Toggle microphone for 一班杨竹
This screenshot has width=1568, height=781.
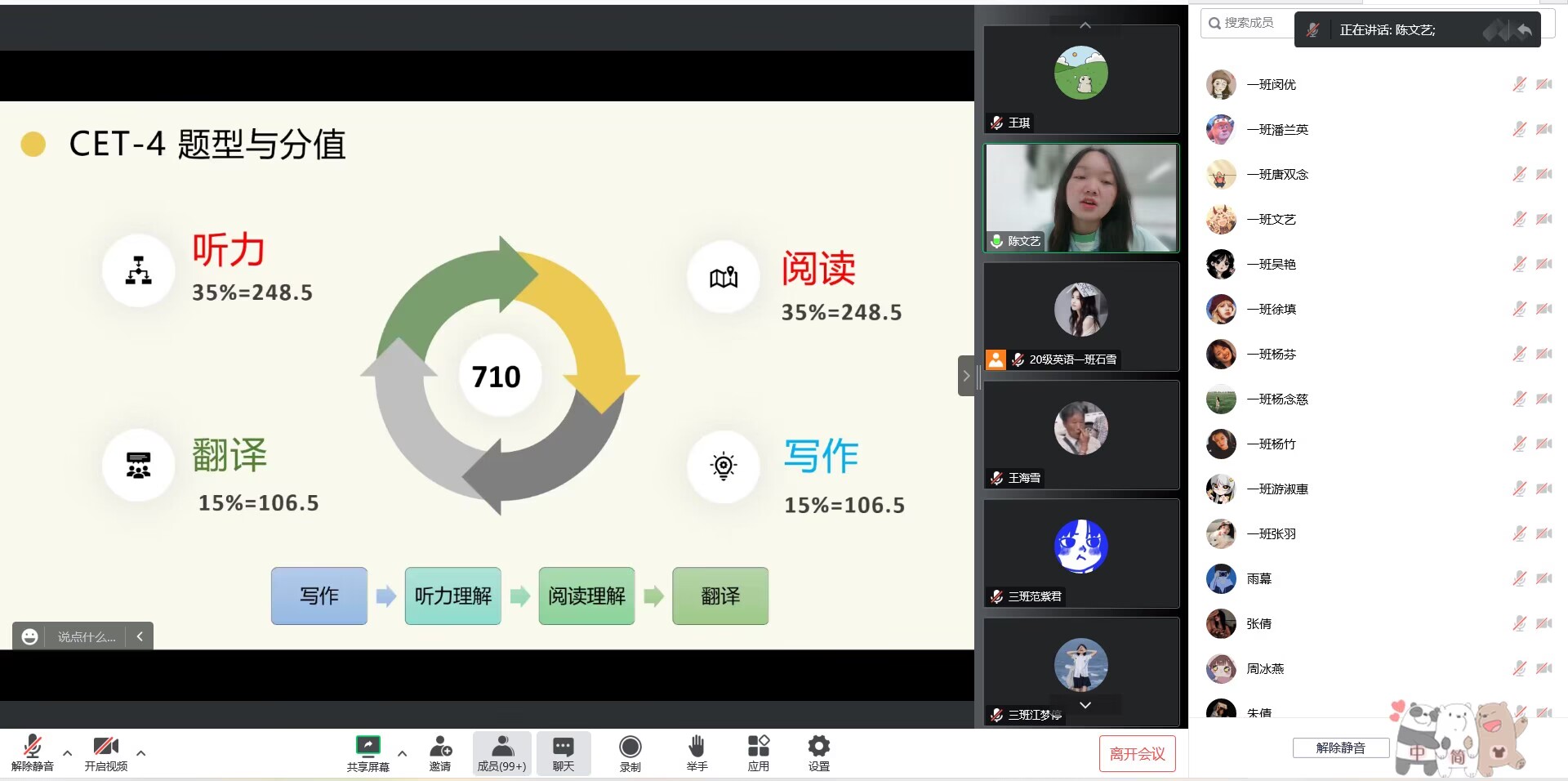click(1519, 444)
